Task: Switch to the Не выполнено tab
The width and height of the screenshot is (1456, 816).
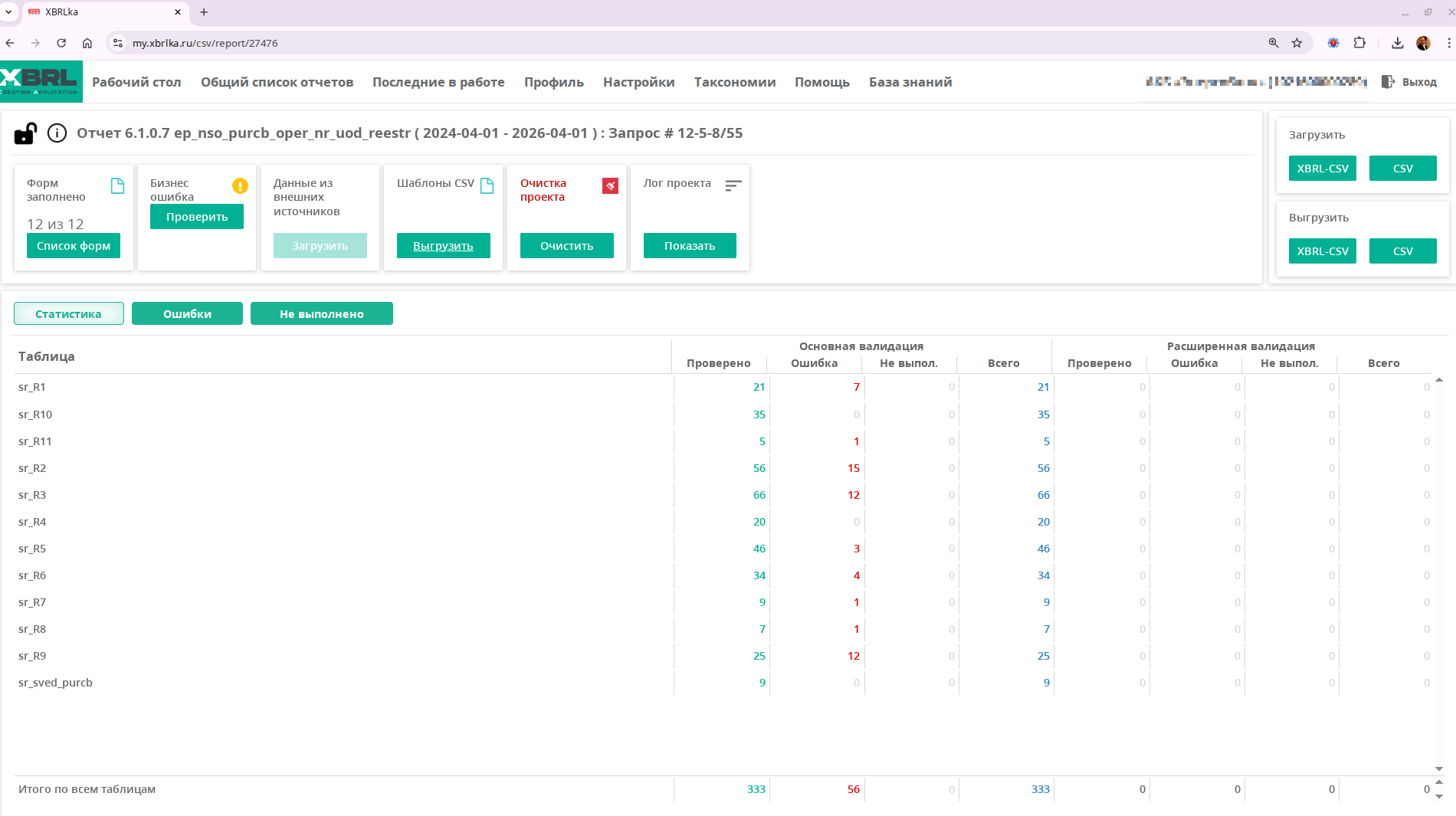Action: (x=321, y=313)
